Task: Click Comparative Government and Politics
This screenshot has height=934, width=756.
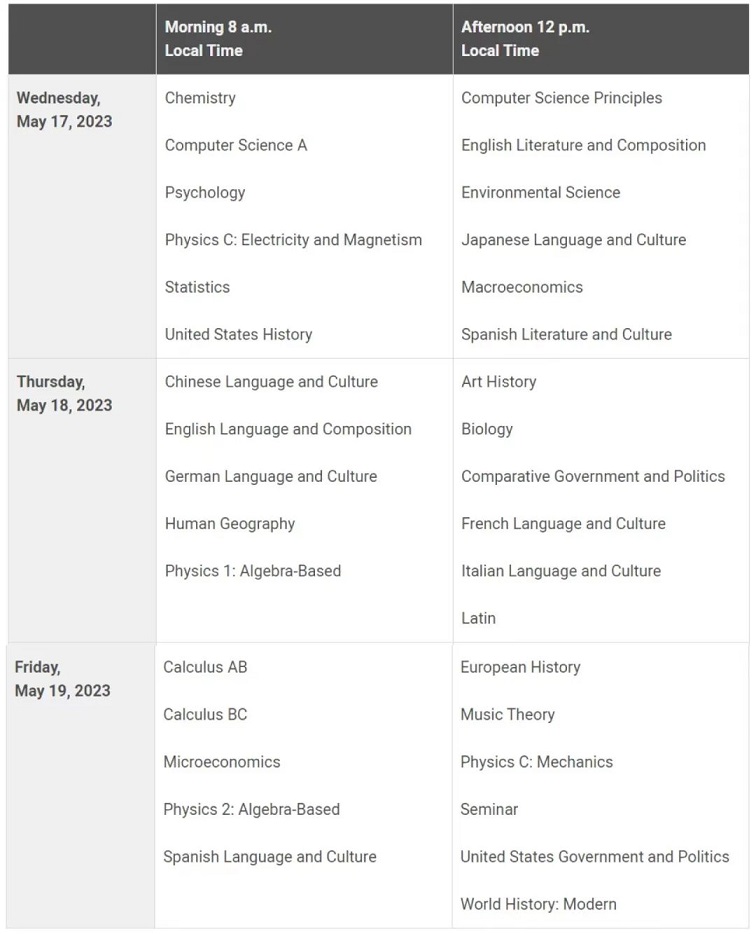Action: click(593, 477)
